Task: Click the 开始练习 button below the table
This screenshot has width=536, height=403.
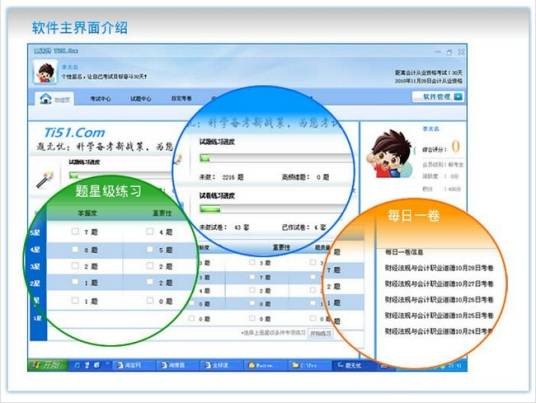Action: 320,333
